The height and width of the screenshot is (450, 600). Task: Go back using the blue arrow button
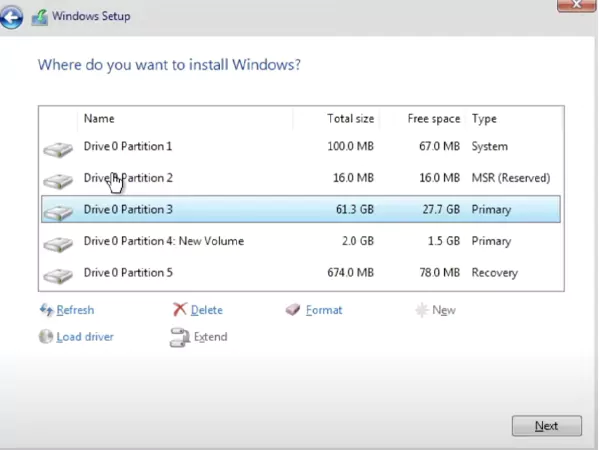(11, 17)
